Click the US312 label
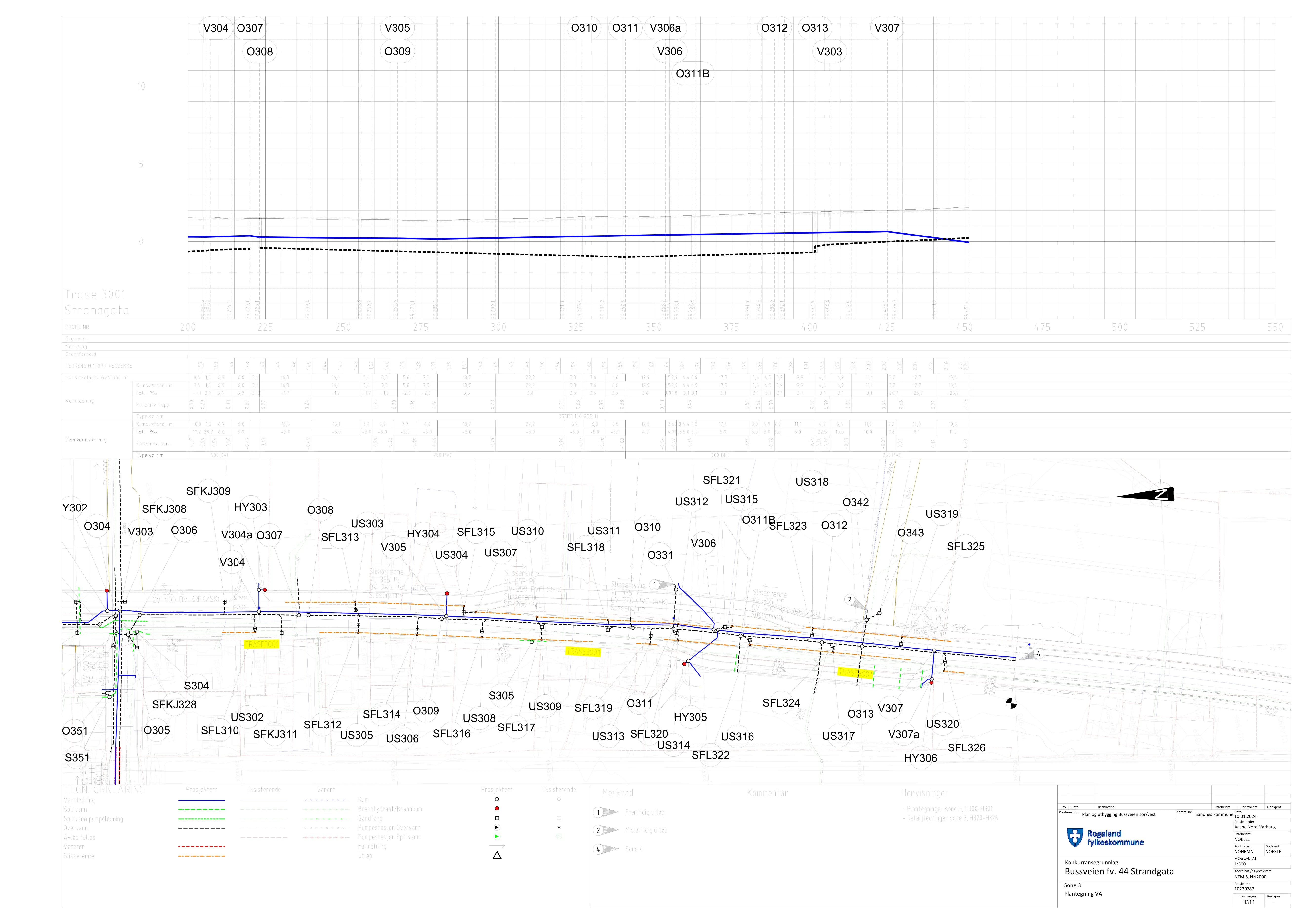1307x924 pixels. [692, 502]
